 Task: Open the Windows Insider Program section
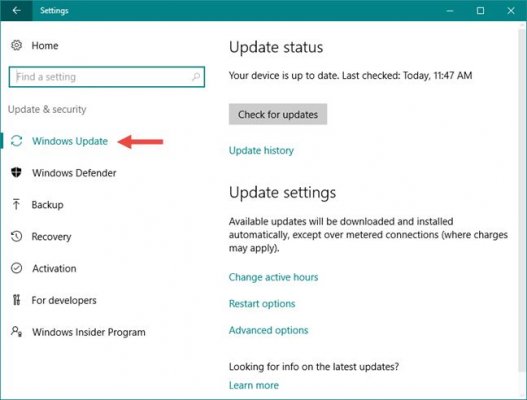pos(89,332)
